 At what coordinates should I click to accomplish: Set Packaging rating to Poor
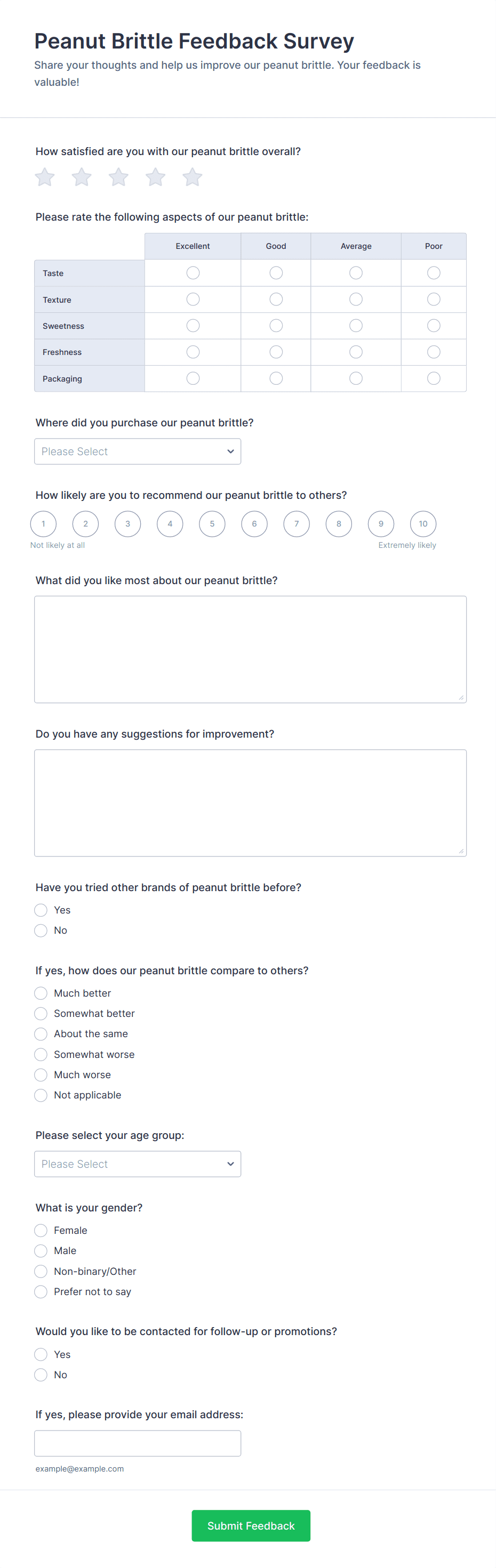(x=433, y=378)
